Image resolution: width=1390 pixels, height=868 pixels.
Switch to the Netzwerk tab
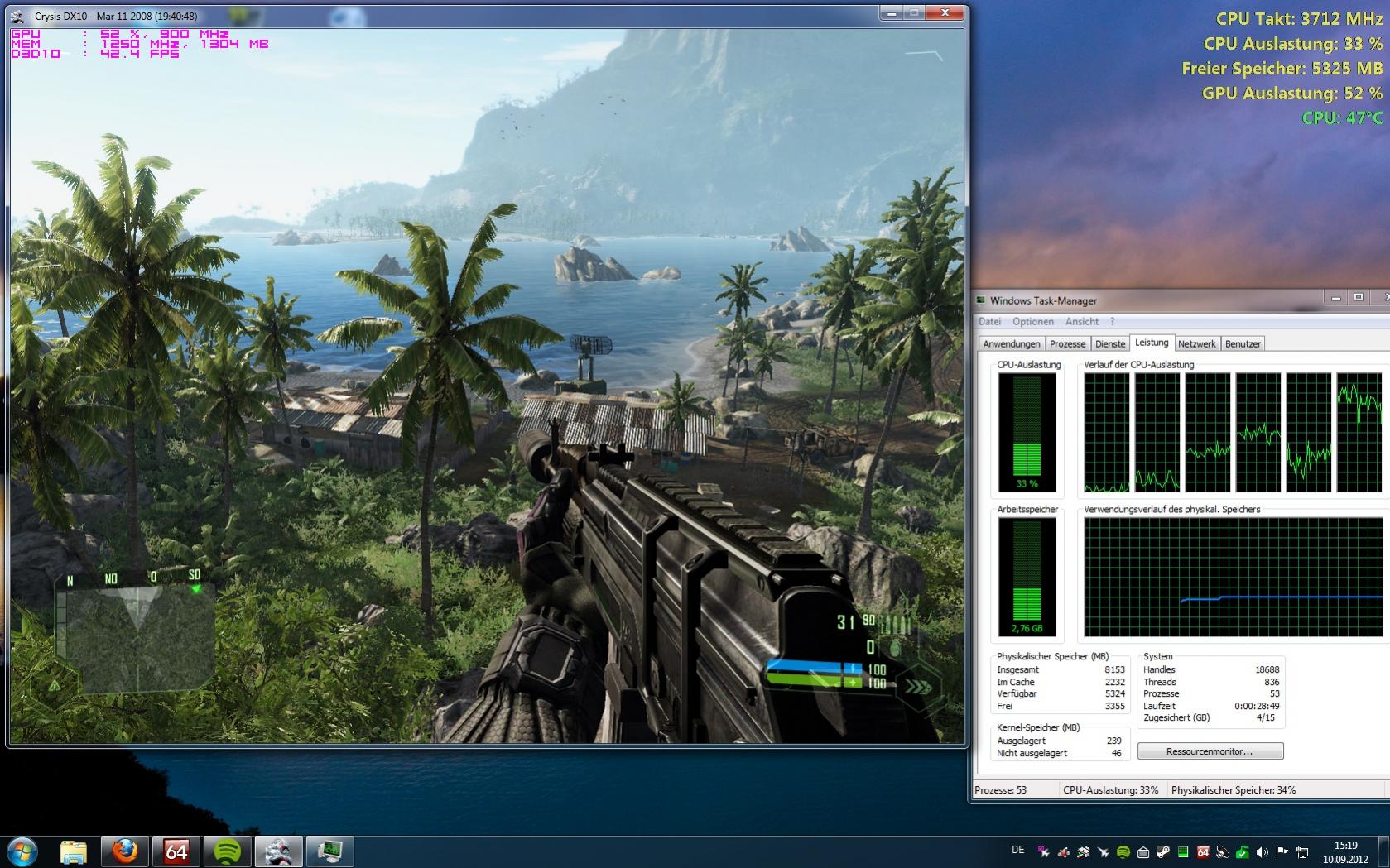1196,343
